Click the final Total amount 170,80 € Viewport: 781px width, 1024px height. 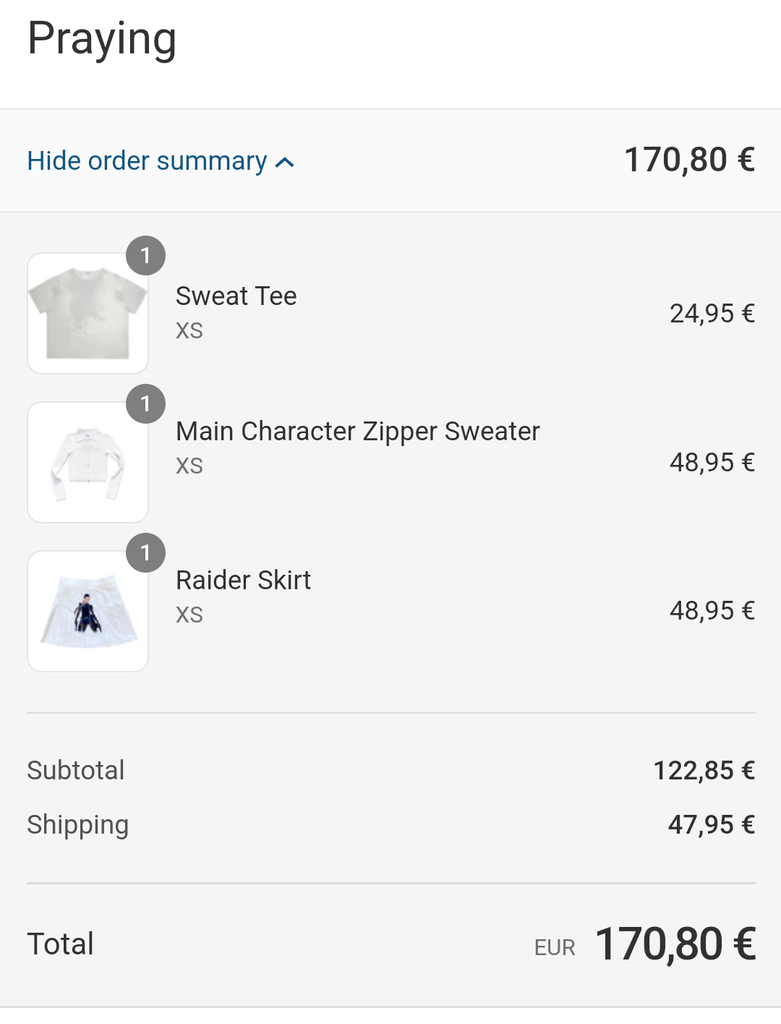(x=675, y=944)
